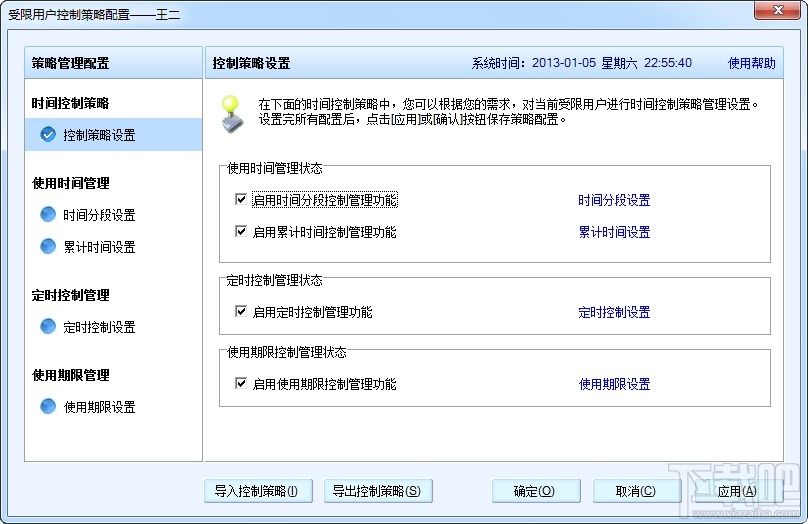
Task: Apply settings with the 应用(A) button
Action: coord(738,491)
